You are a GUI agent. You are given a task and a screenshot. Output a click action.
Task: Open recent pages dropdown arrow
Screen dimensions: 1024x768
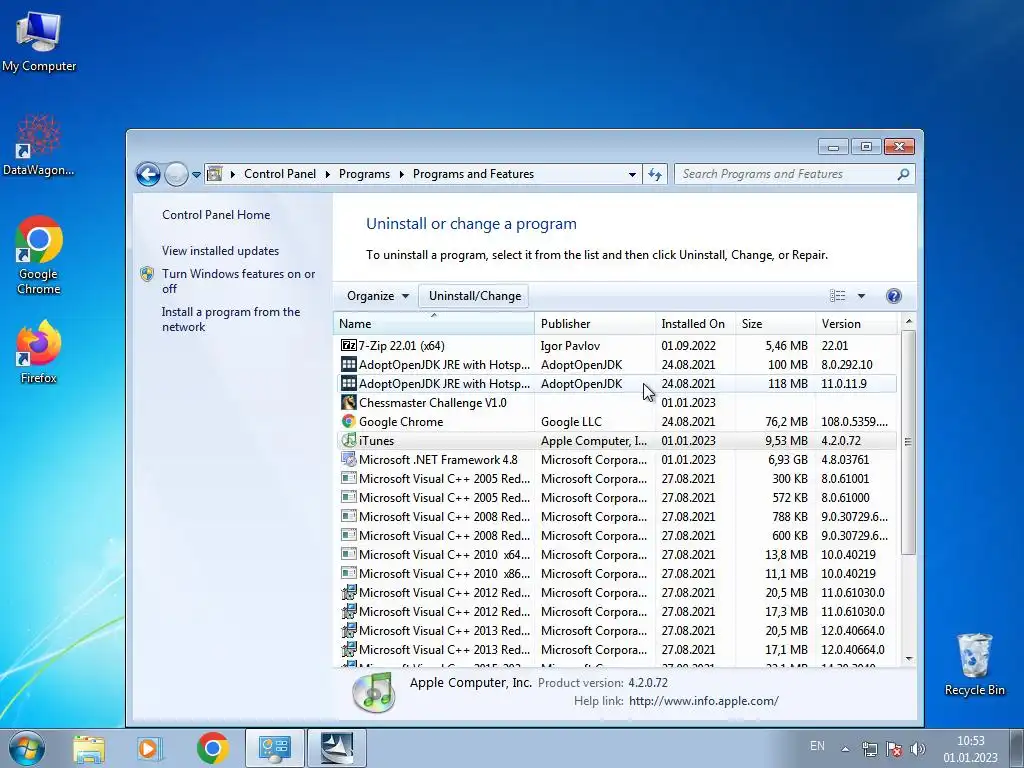pos(197,175)
